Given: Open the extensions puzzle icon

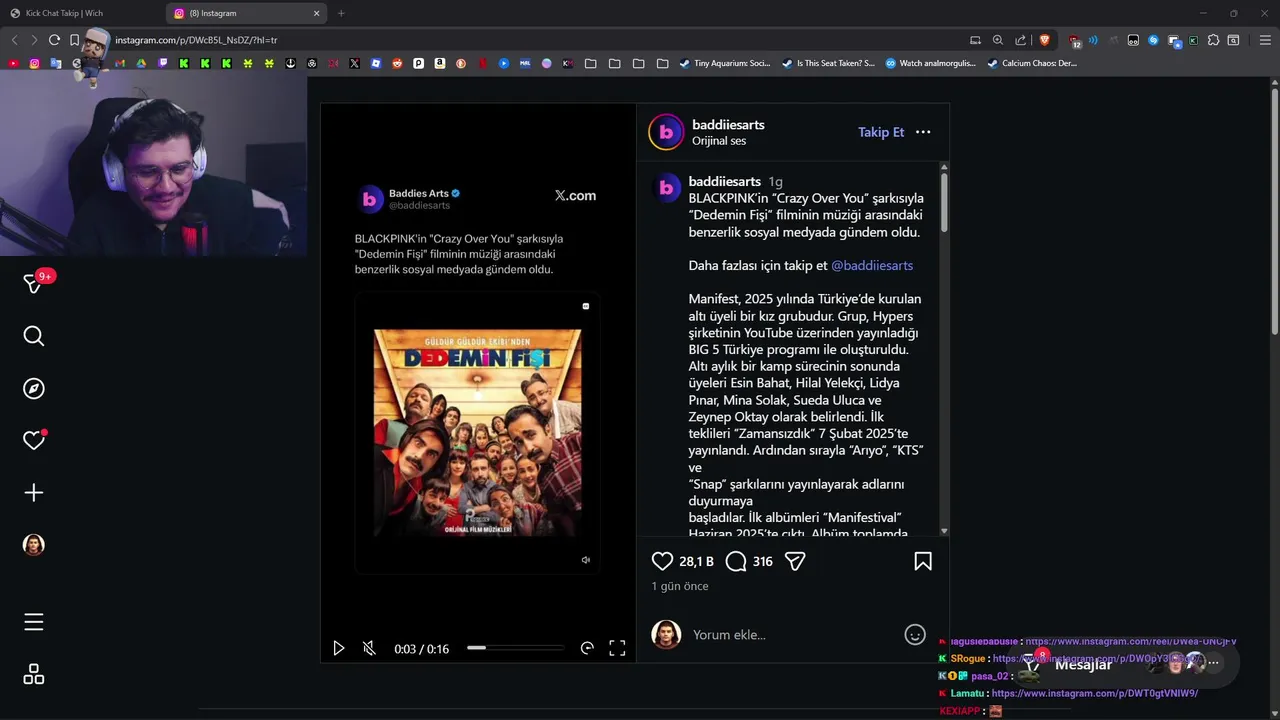Looking at the screenshot, I should [1213, 40].
